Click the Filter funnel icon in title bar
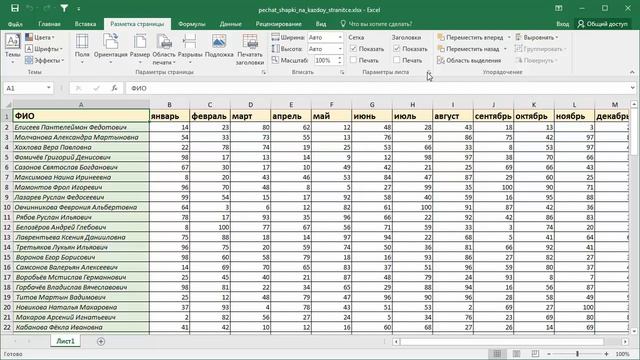This screenshot has width=640, height=360. point(64,8)
